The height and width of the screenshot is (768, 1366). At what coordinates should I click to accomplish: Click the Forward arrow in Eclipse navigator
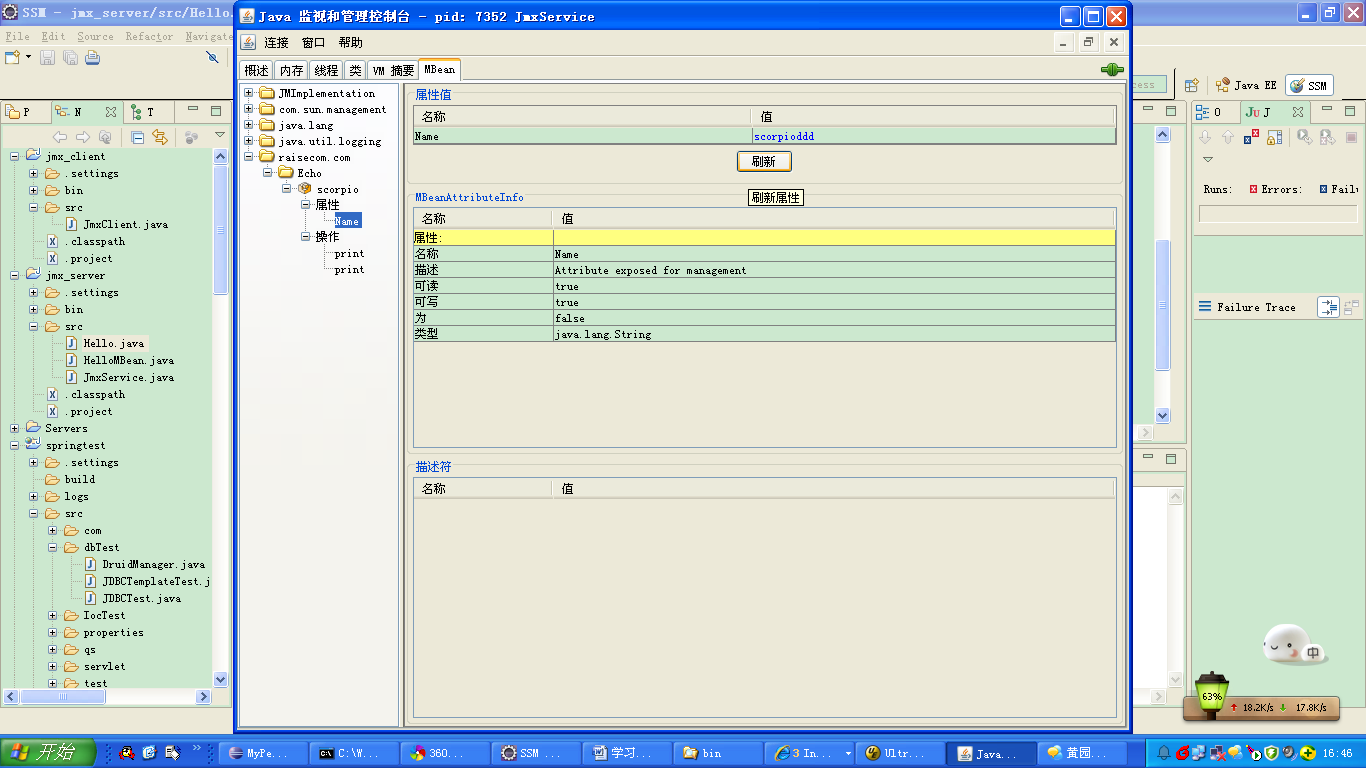[83, 137]
